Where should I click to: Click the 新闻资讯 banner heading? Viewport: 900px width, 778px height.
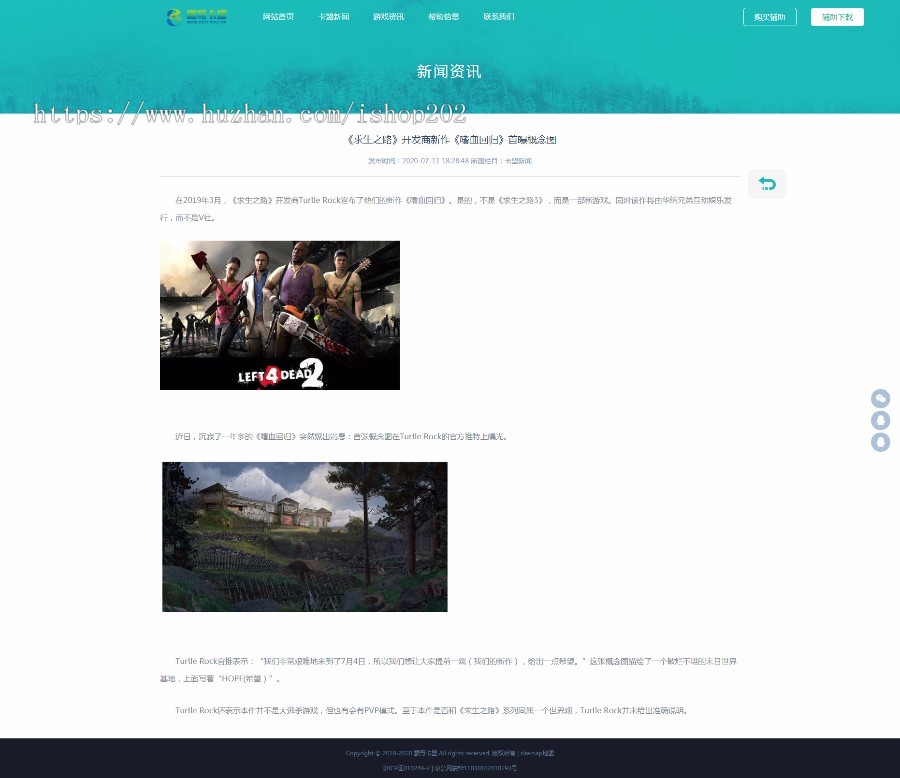(449, 72)
